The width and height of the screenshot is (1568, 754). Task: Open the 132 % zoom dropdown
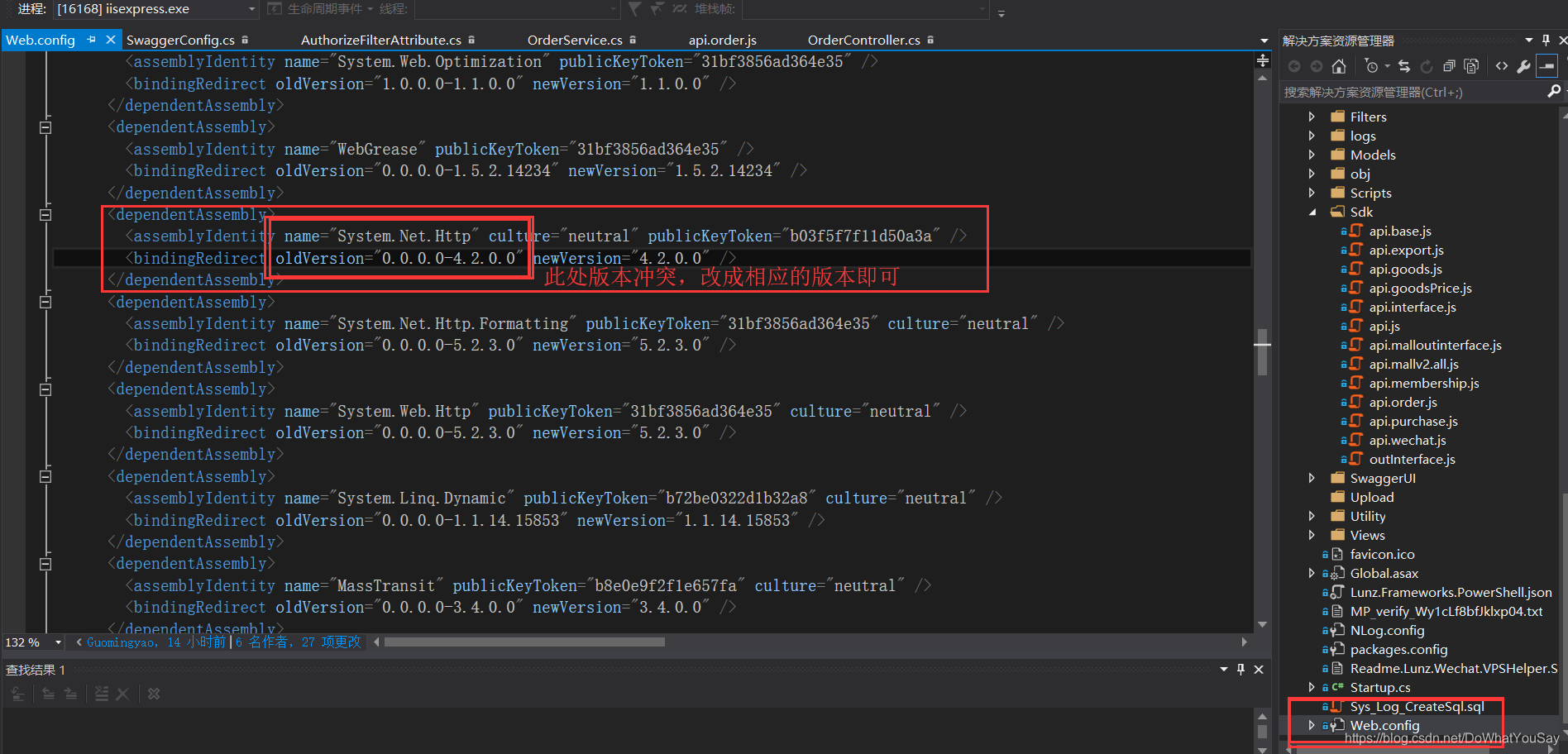[x=58, y=642]
